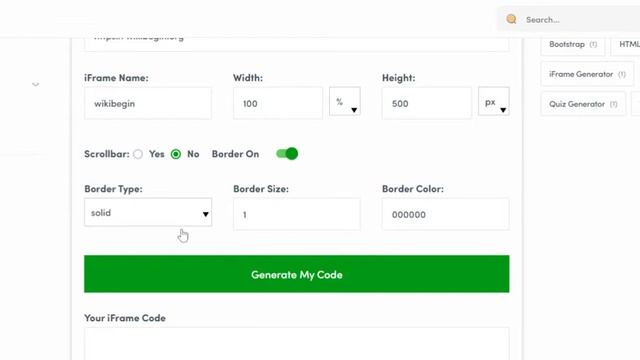The height and width of the screenshot is (360, 640).
Task: Open the iFrame Generator tag link
Action: coord(587,74)
